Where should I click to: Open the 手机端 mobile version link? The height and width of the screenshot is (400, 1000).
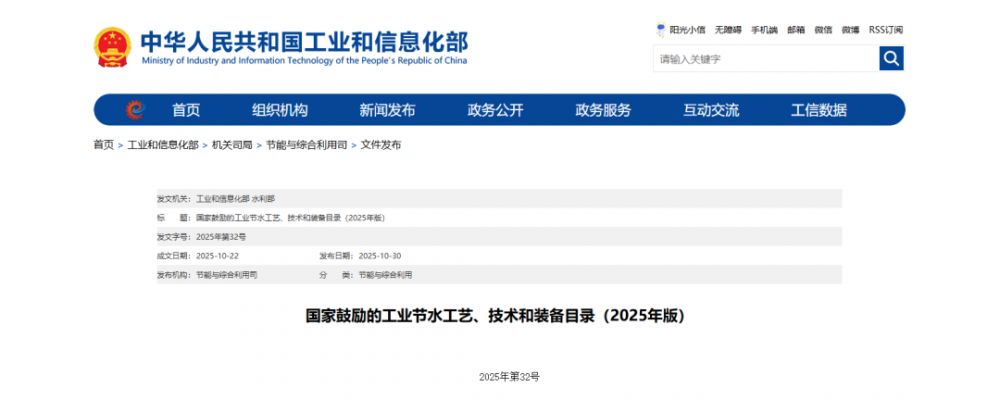764,30
